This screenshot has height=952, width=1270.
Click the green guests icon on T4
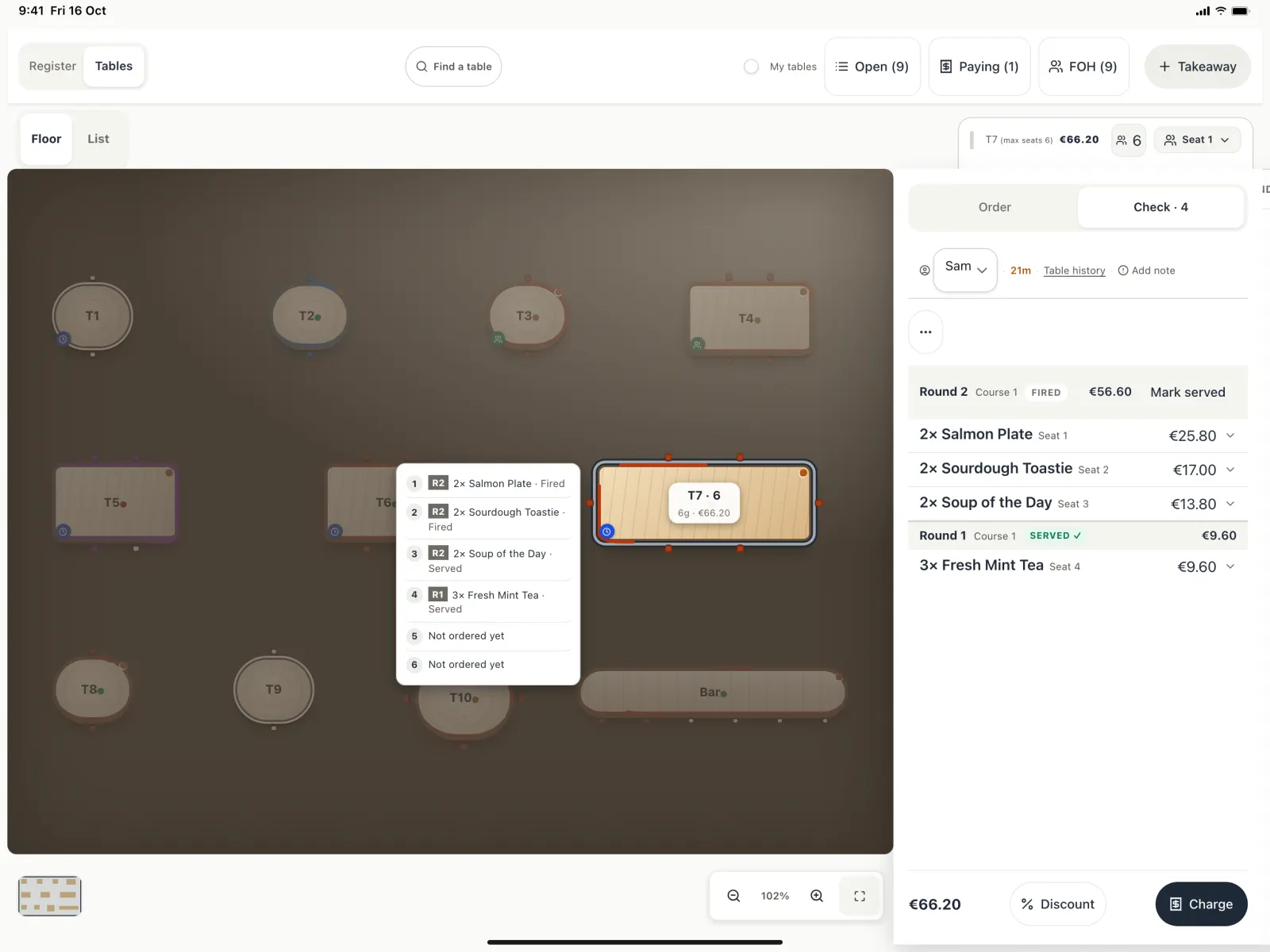click(x=698, y=344)
